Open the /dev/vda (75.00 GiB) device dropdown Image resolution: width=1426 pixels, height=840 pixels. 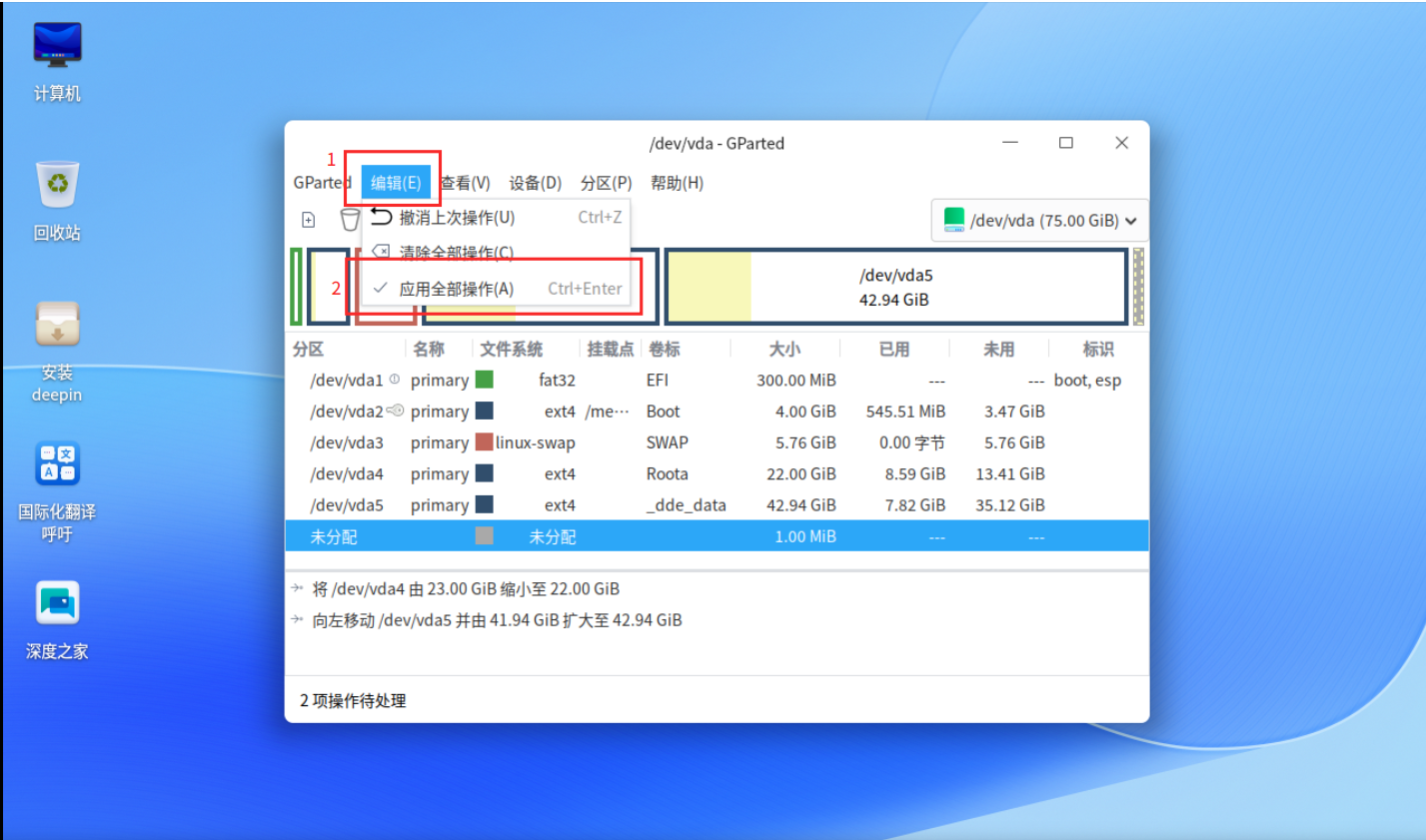coord(1039,221)
